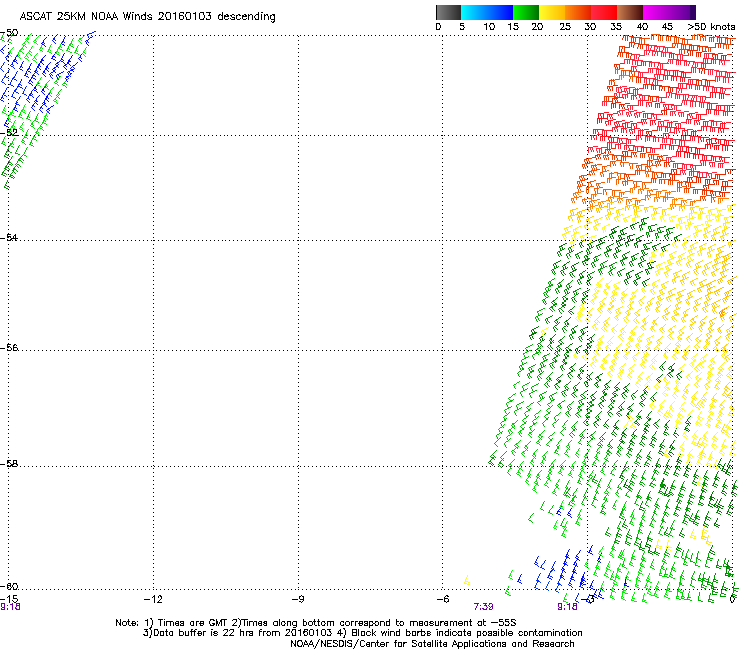740x650 pixels.
Task: Click the "-52" latitude axis label
Action: click(x=9, y=133)
